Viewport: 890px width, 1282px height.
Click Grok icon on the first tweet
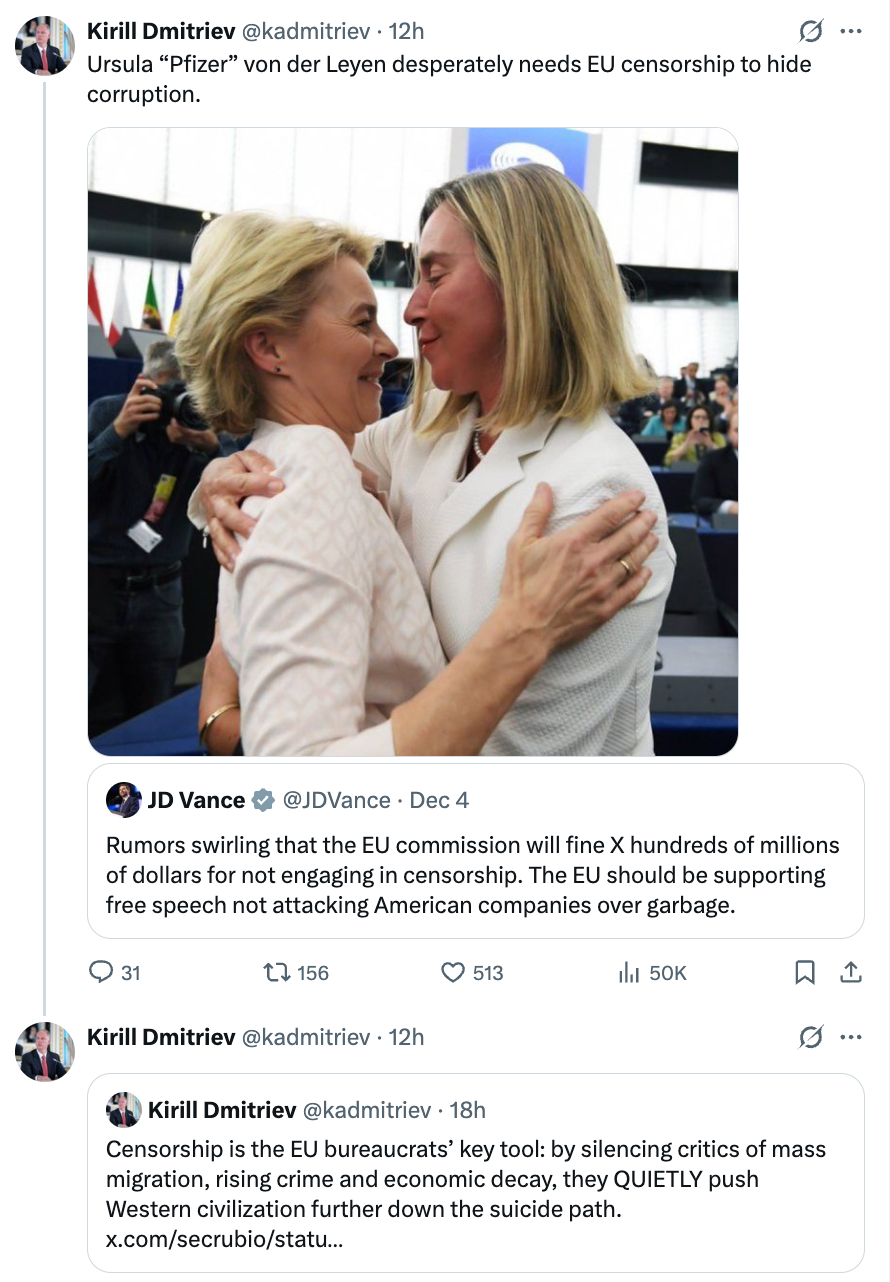tap(811, 33)
